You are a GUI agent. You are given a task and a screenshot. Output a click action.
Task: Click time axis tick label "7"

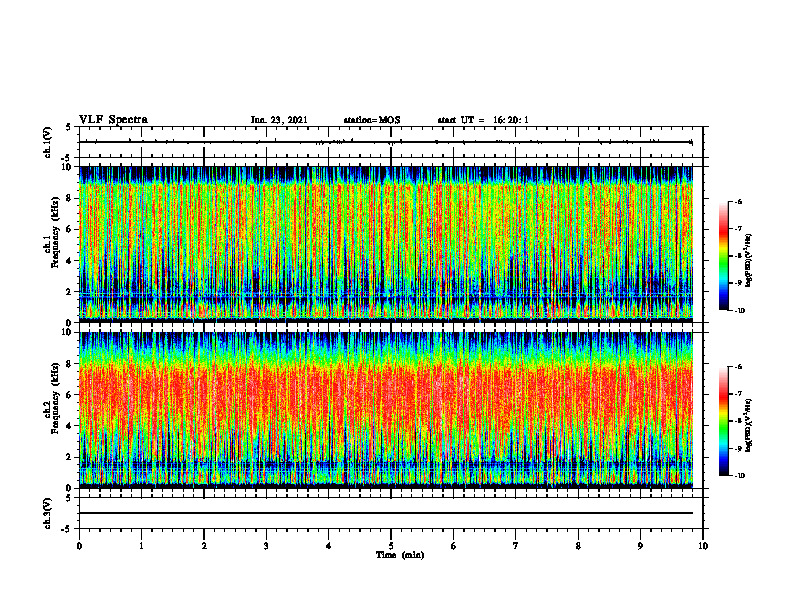(x=516, y=546)
